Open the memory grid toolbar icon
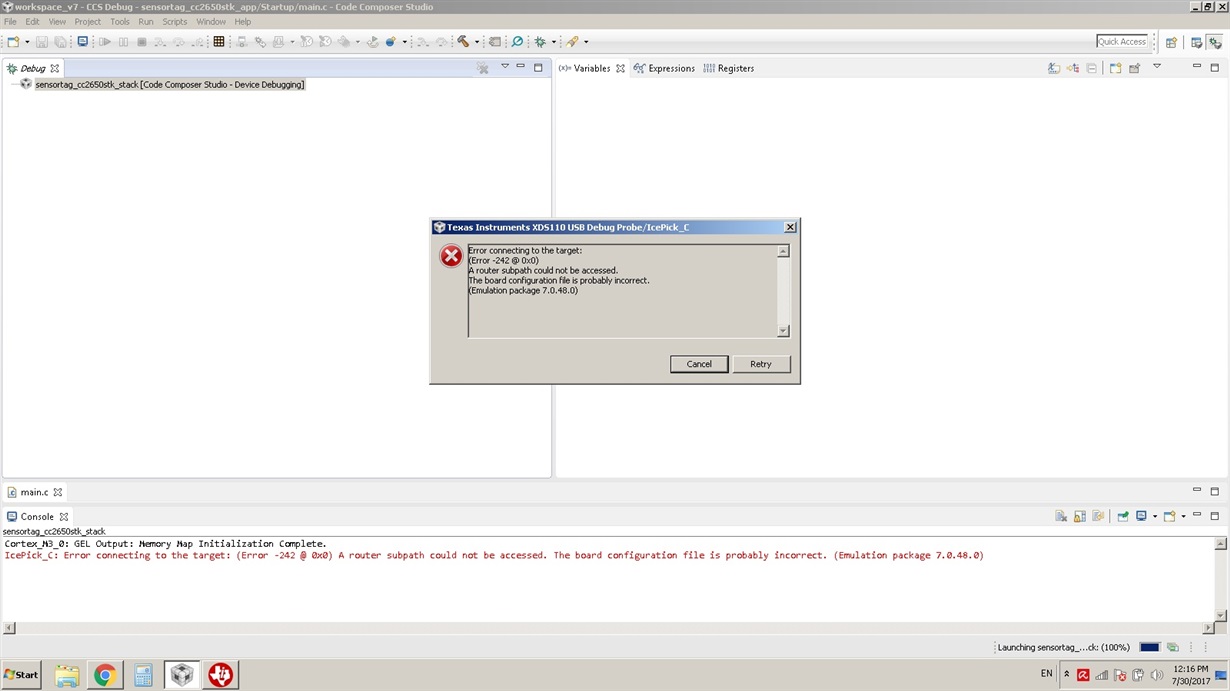The image size is (1230, 691). click(x=218, y=42)
